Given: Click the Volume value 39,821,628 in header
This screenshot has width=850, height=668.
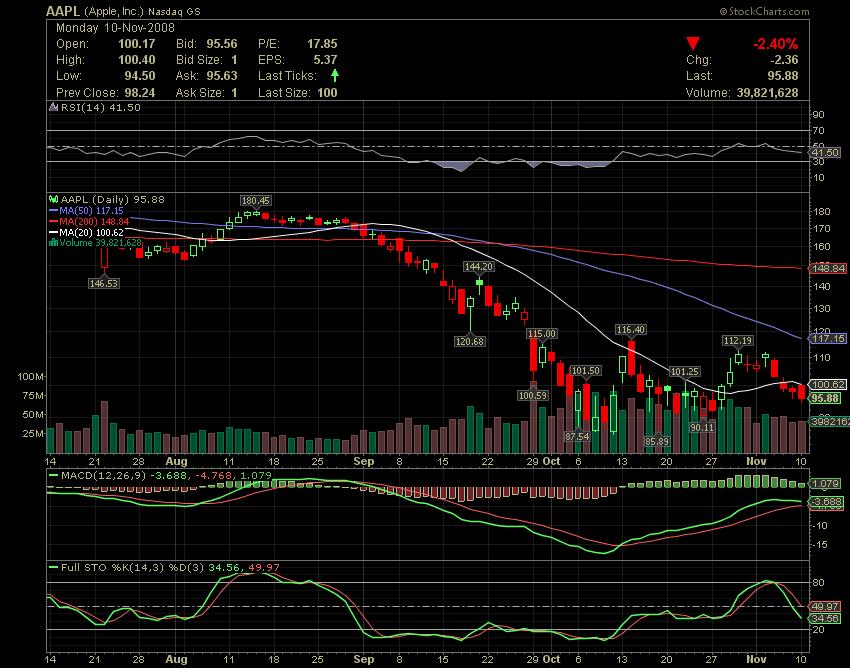Looking at the screenshot, I should [768, 93].
